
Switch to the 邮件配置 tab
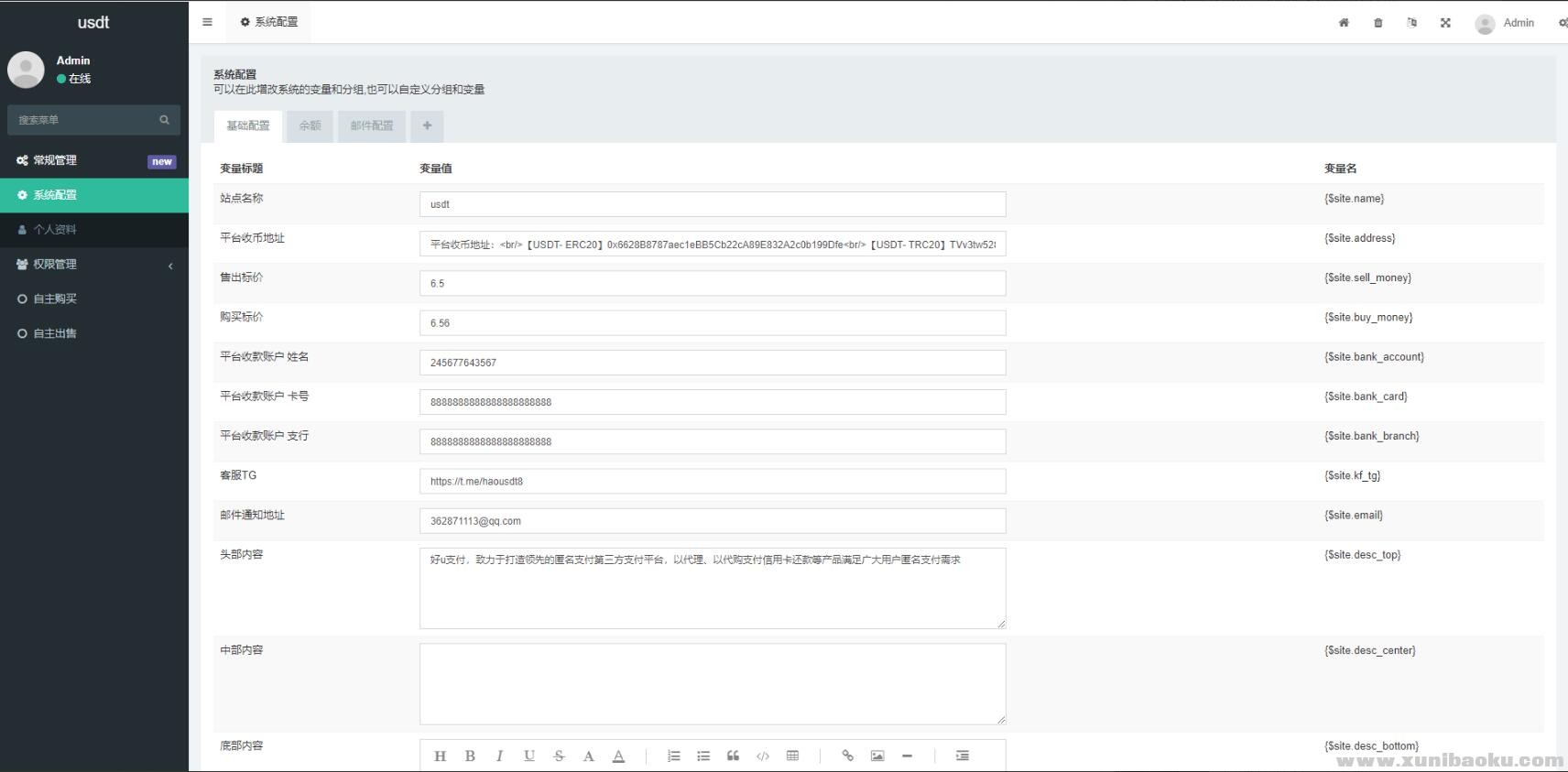click(x=371, y=126)
